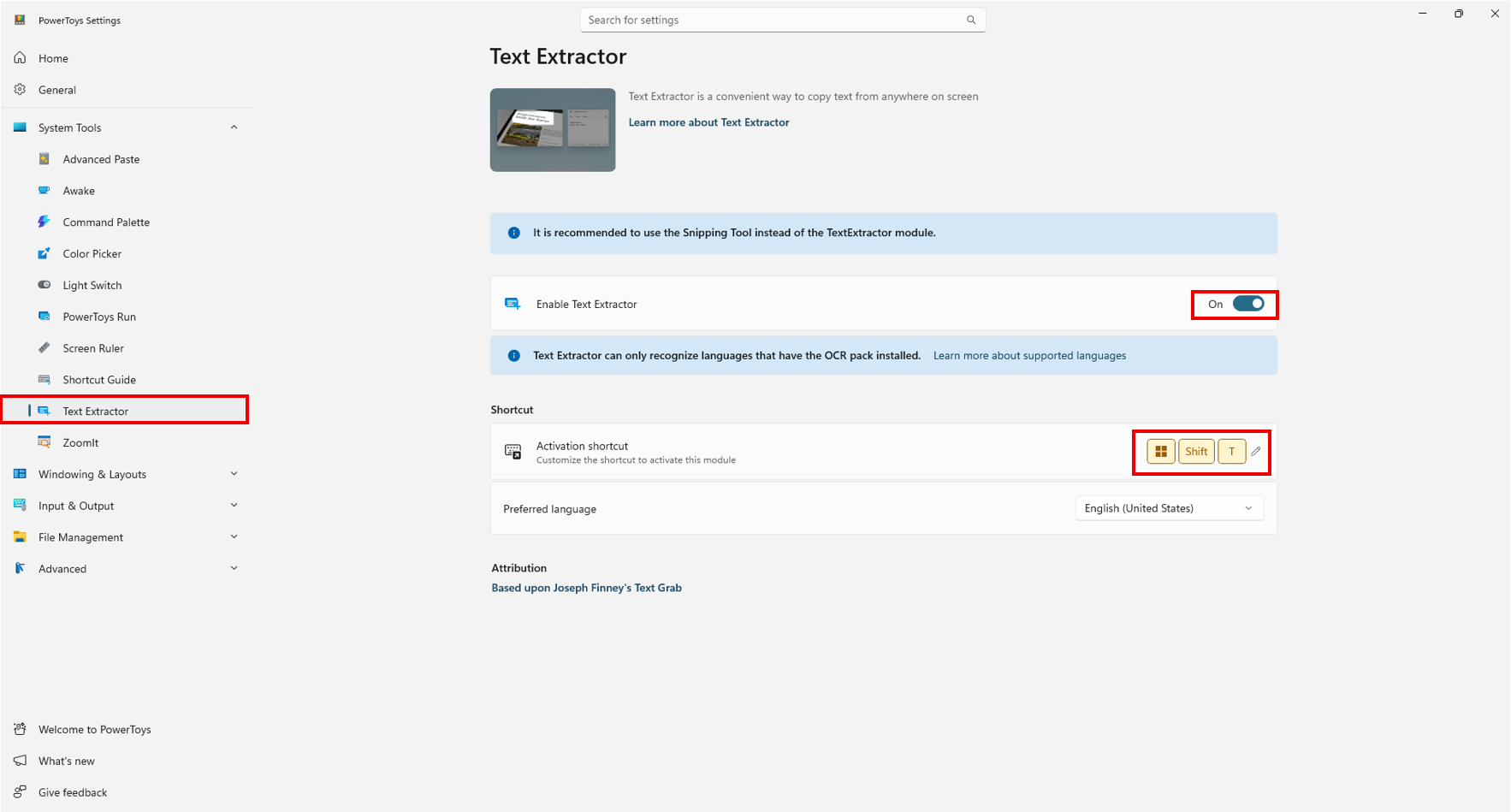Expand the Windowing & Layouts section

point(234,474)
